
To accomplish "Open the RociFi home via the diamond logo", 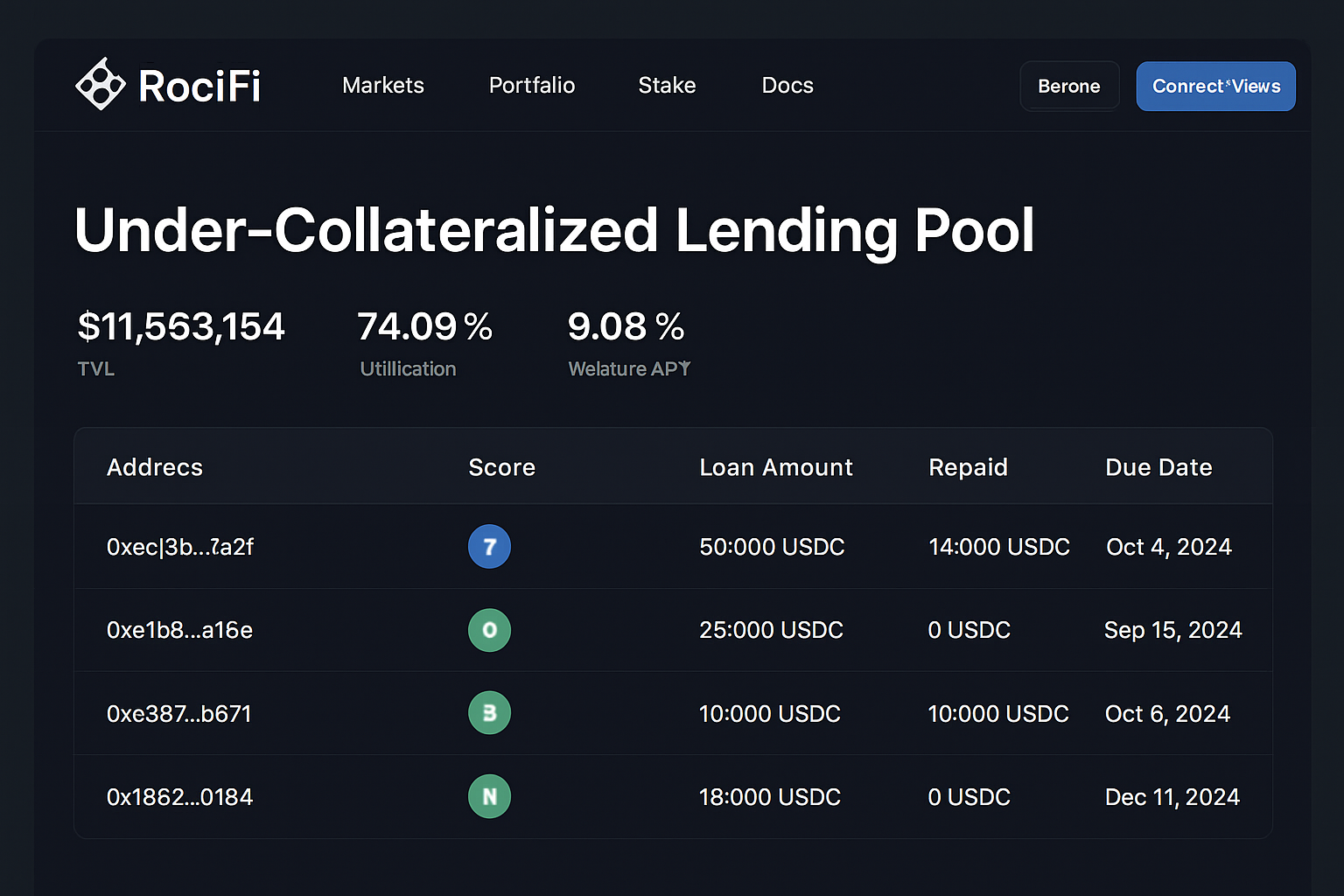I will point(101,84).
